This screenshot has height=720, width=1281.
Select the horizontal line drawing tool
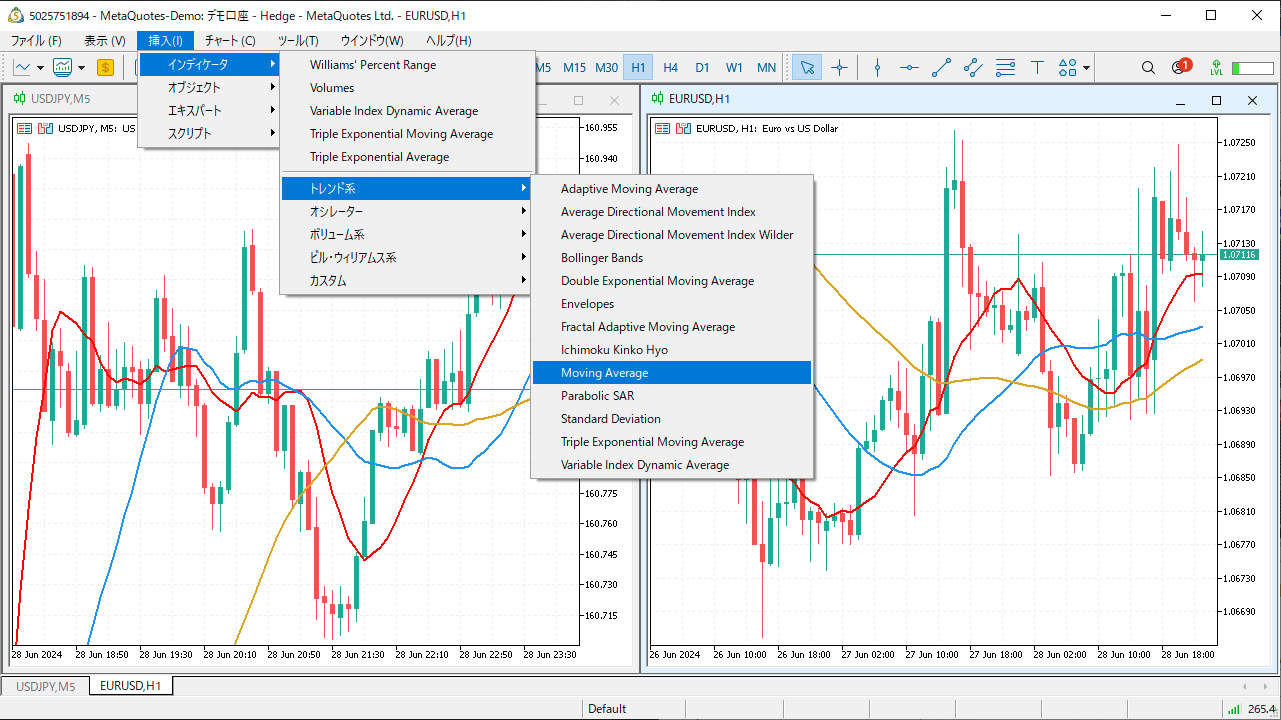pyautogui.click(x=909, y=68)
